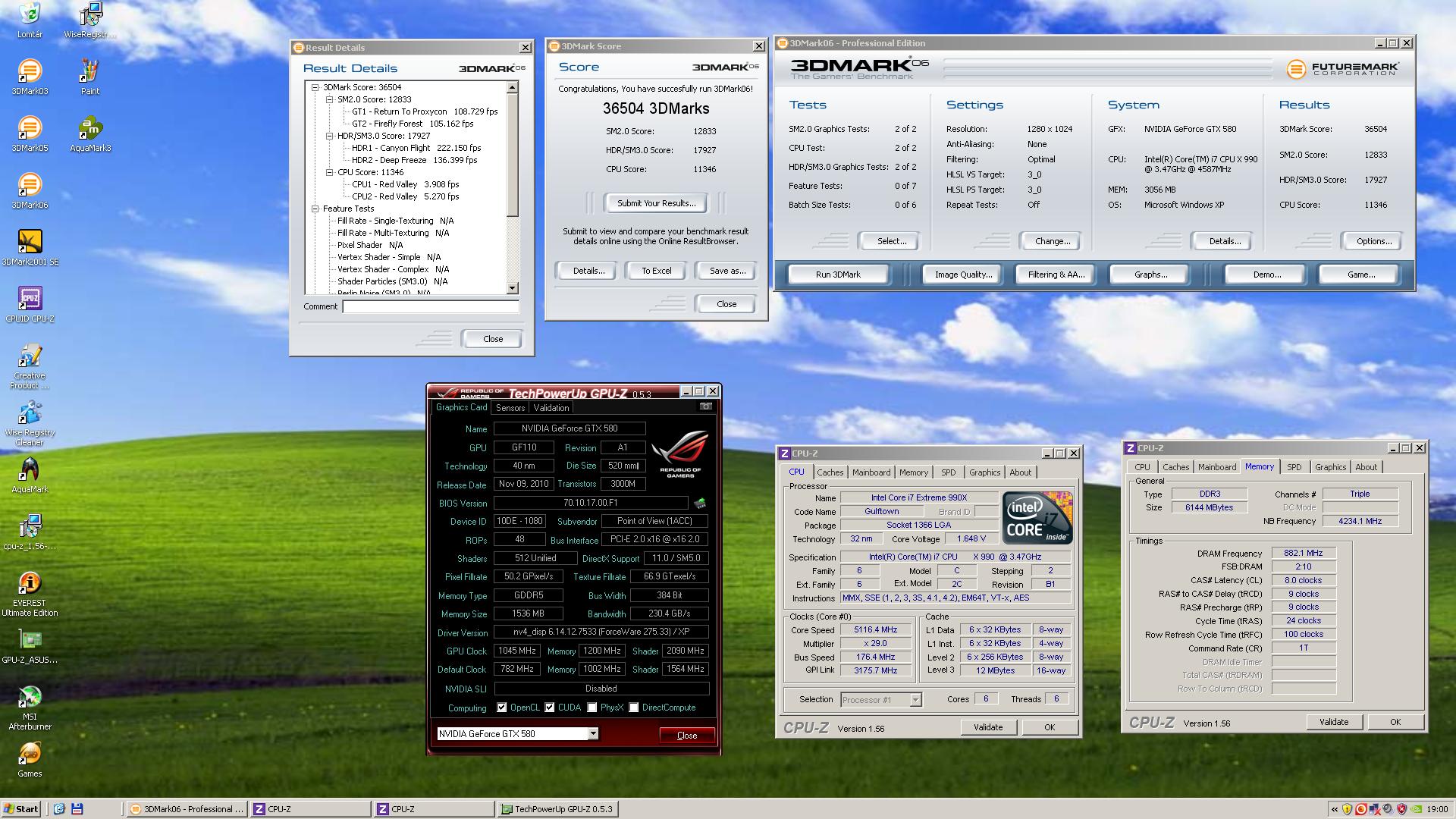Open the Mainboard tab in left CPU-Z
This screenshot has height=819, width=1456.
pyautogui.click(x=871, y=472)
